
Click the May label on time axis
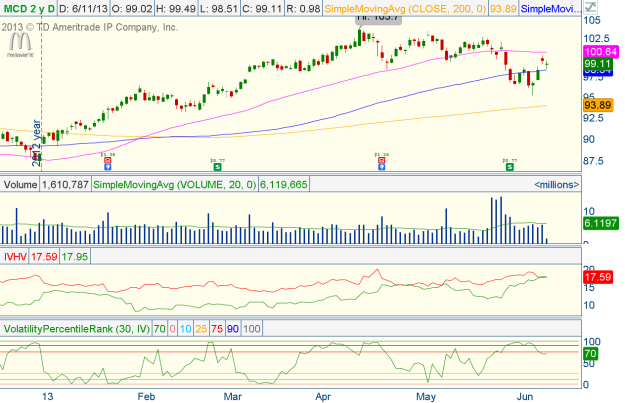point(426,397)
